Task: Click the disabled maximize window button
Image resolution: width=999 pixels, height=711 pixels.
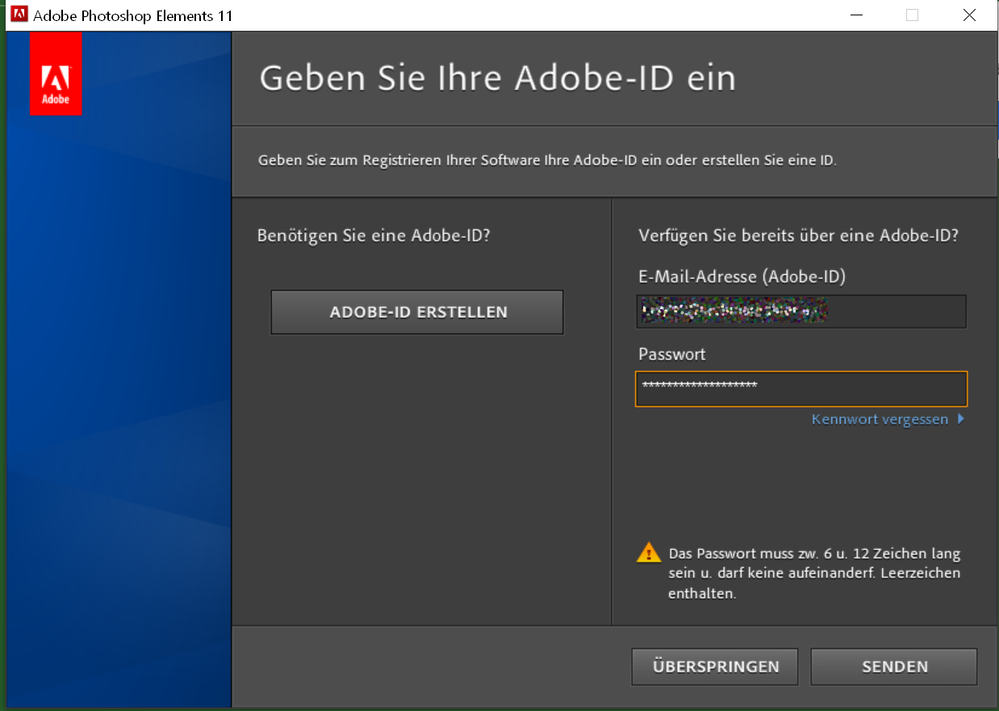Action: tap(912, 15)
